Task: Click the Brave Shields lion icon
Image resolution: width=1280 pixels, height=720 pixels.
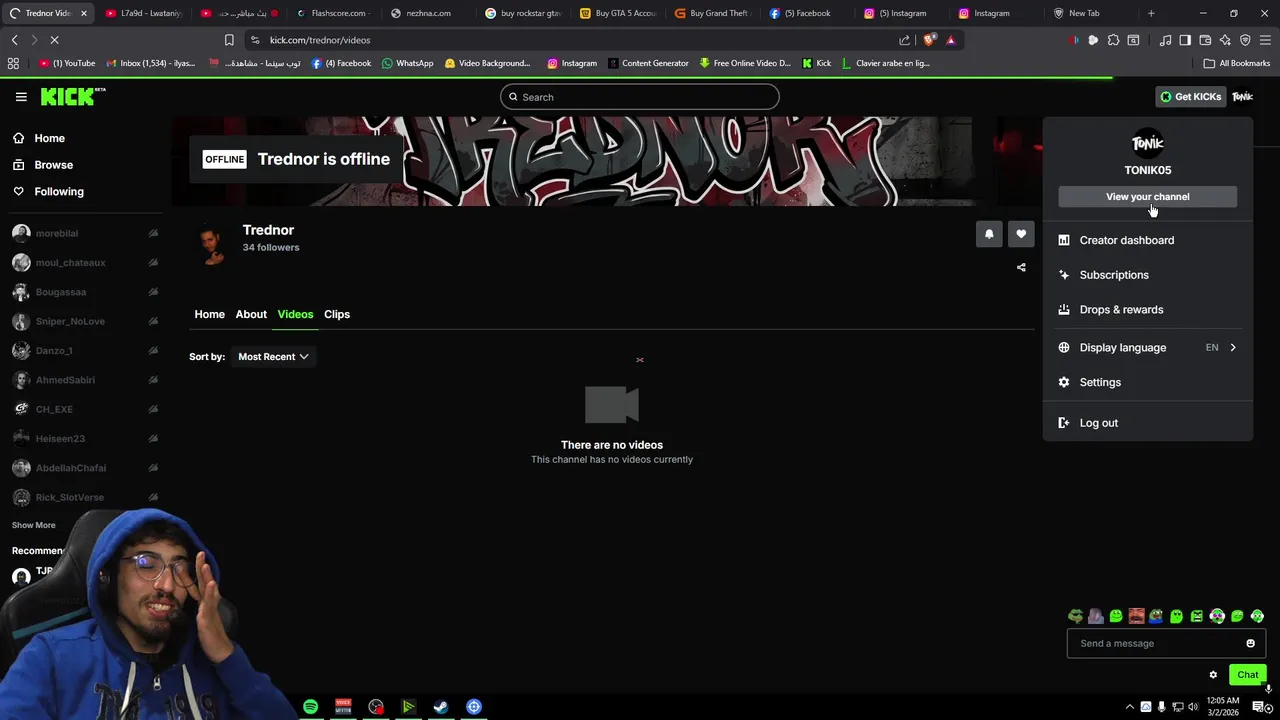Action: pos(929,40)
